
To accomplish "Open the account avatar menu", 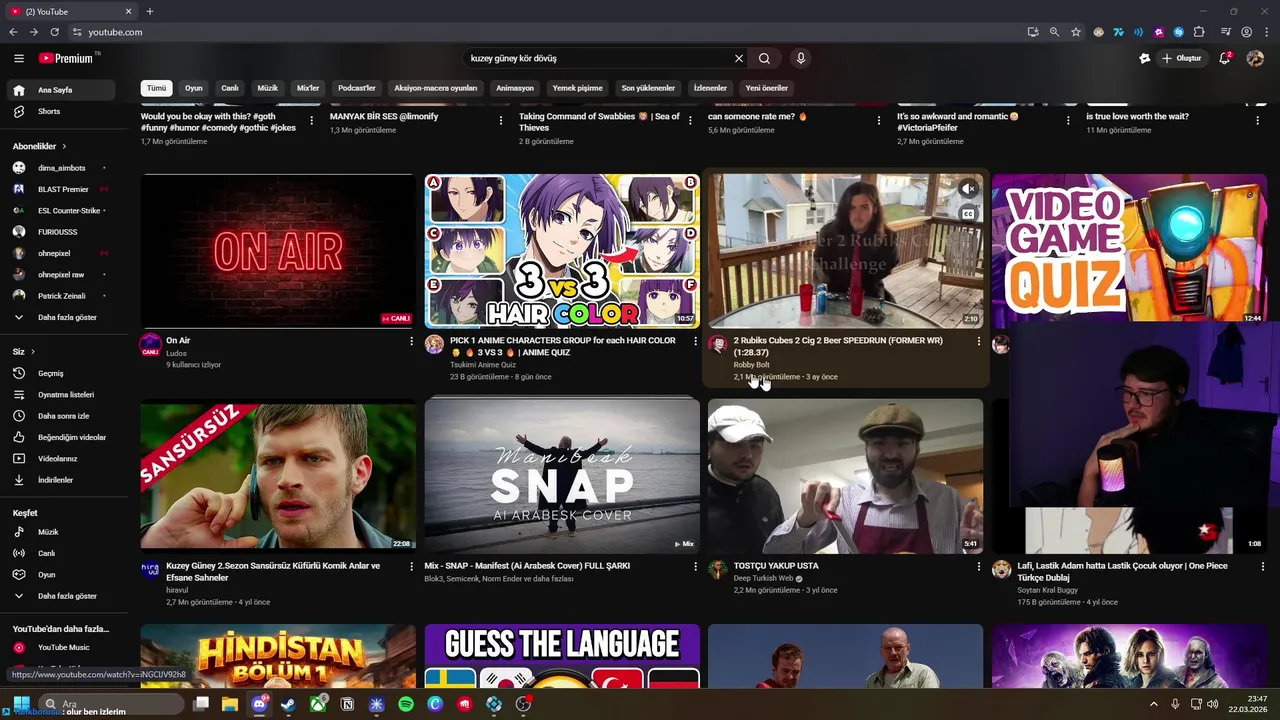I will [x=1255, y=58].
